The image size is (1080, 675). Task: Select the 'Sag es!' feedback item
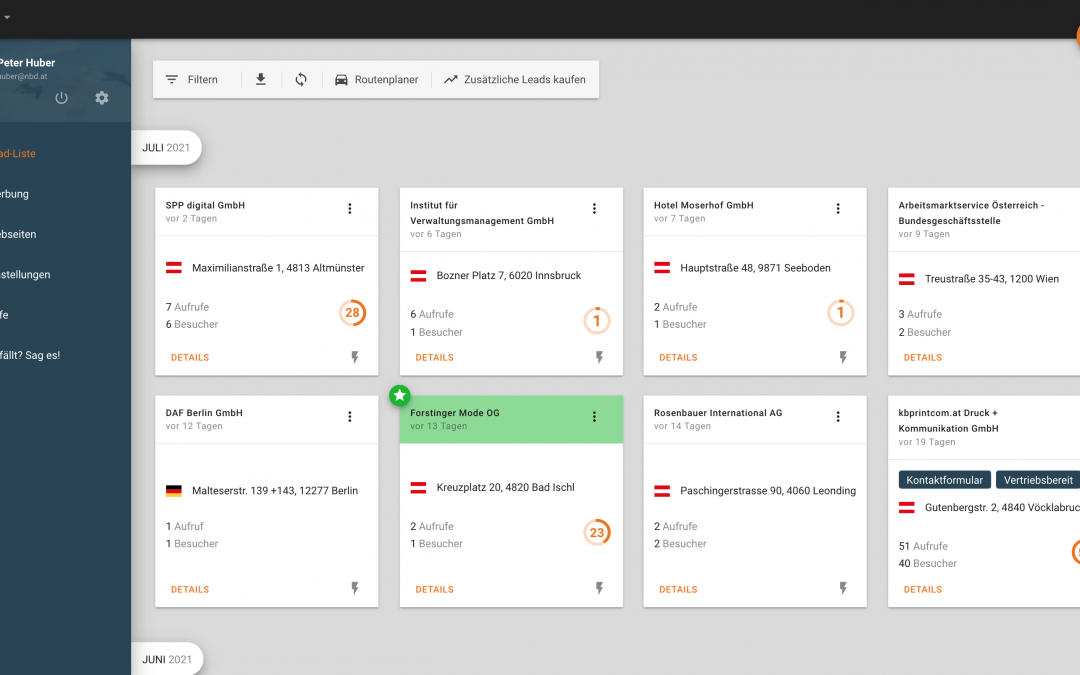(x=30, y=355)
